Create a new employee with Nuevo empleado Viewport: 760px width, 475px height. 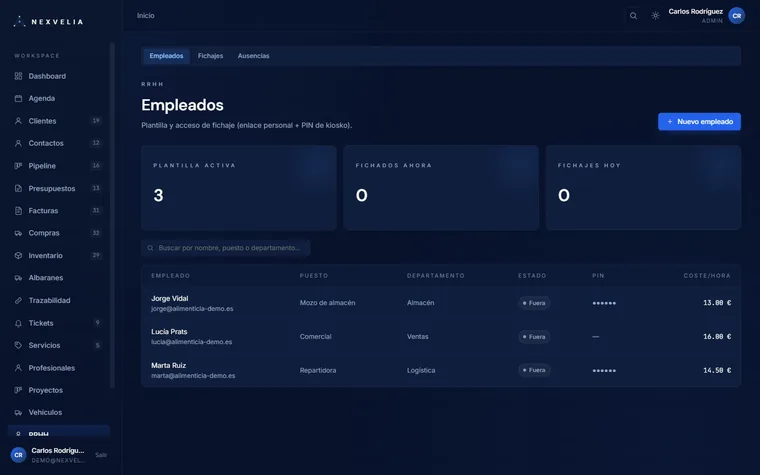[x=699, y=122]
